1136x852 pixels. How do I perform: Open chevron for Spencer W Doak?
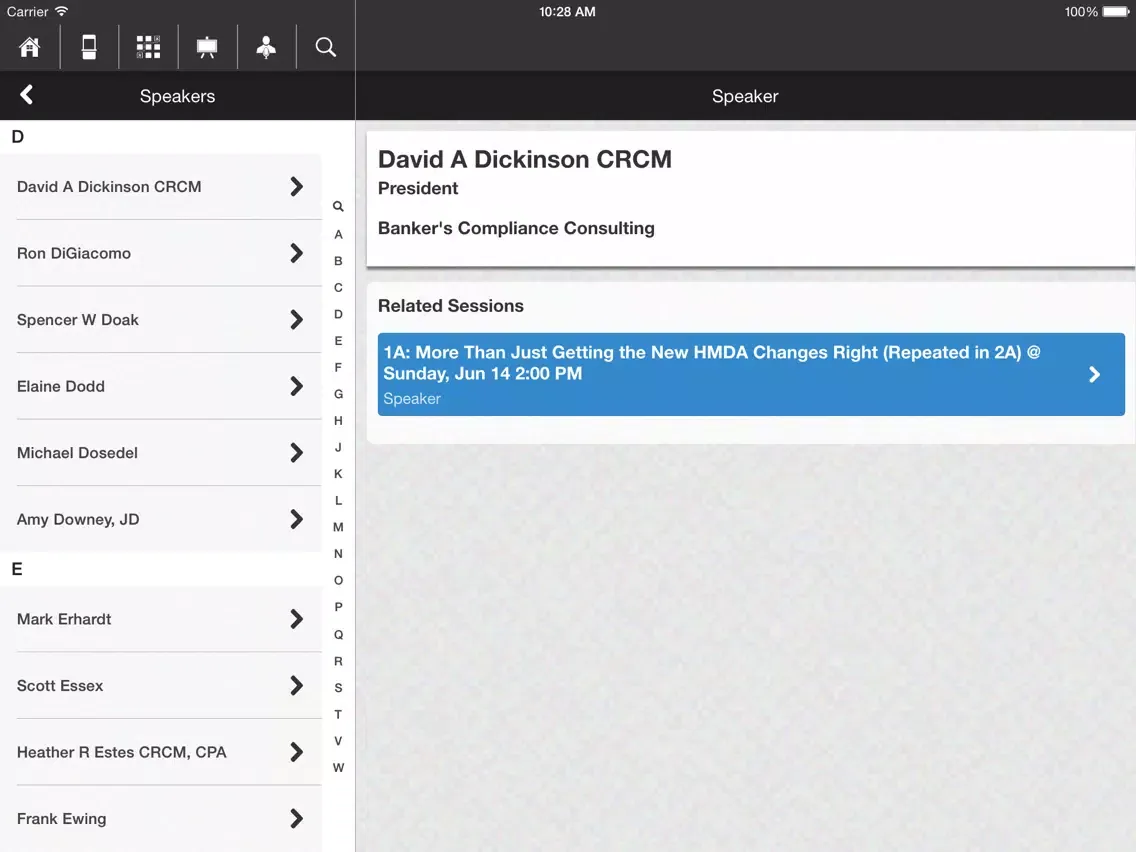(x=296, y=320)
